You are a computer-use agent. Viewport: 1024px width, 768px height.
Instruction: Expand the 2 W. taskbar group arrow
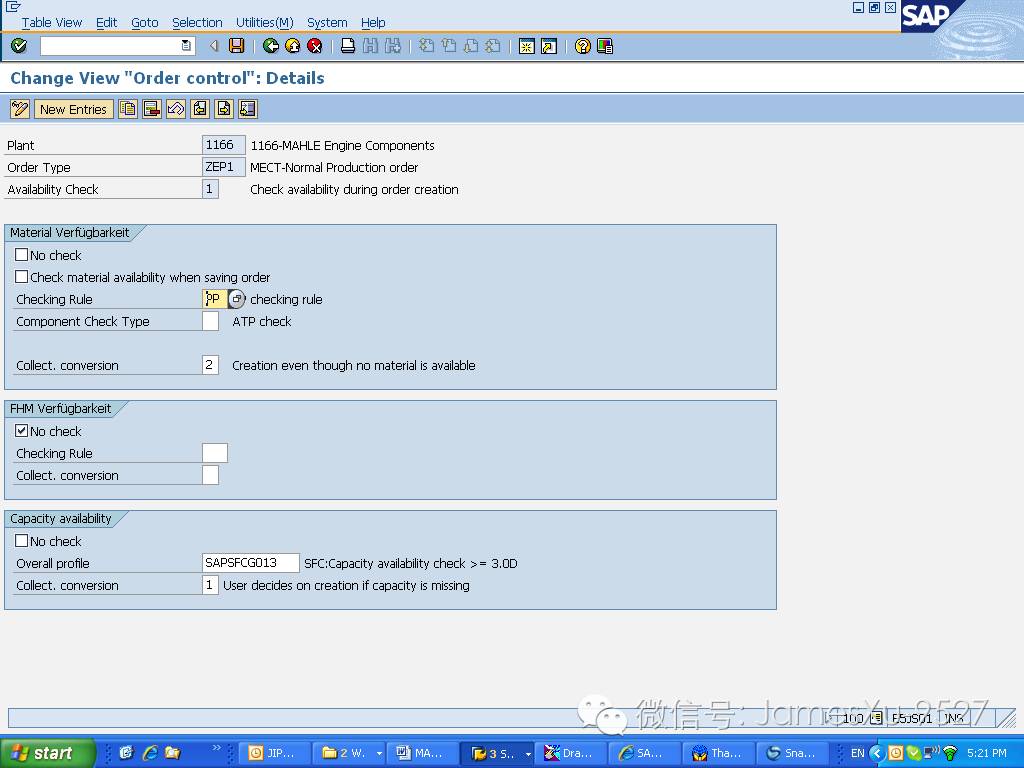(379, 753)
